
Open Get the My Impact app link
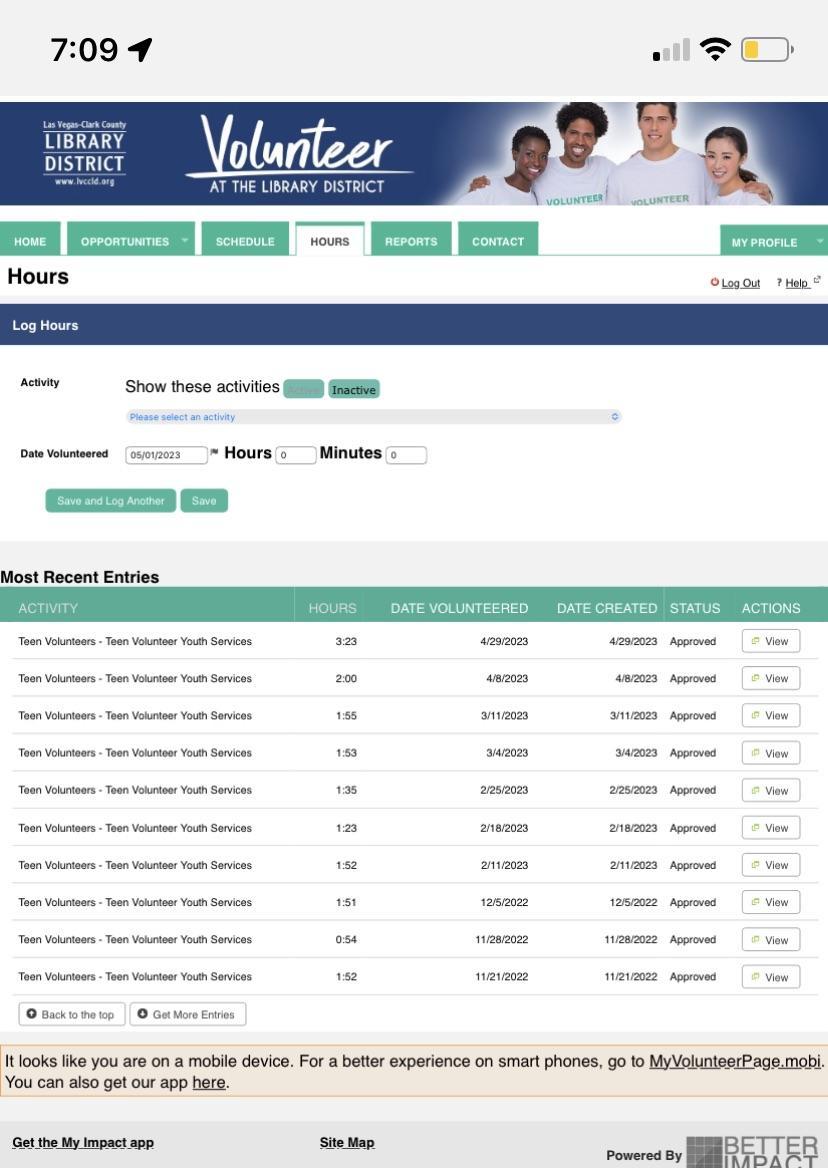83,1143
